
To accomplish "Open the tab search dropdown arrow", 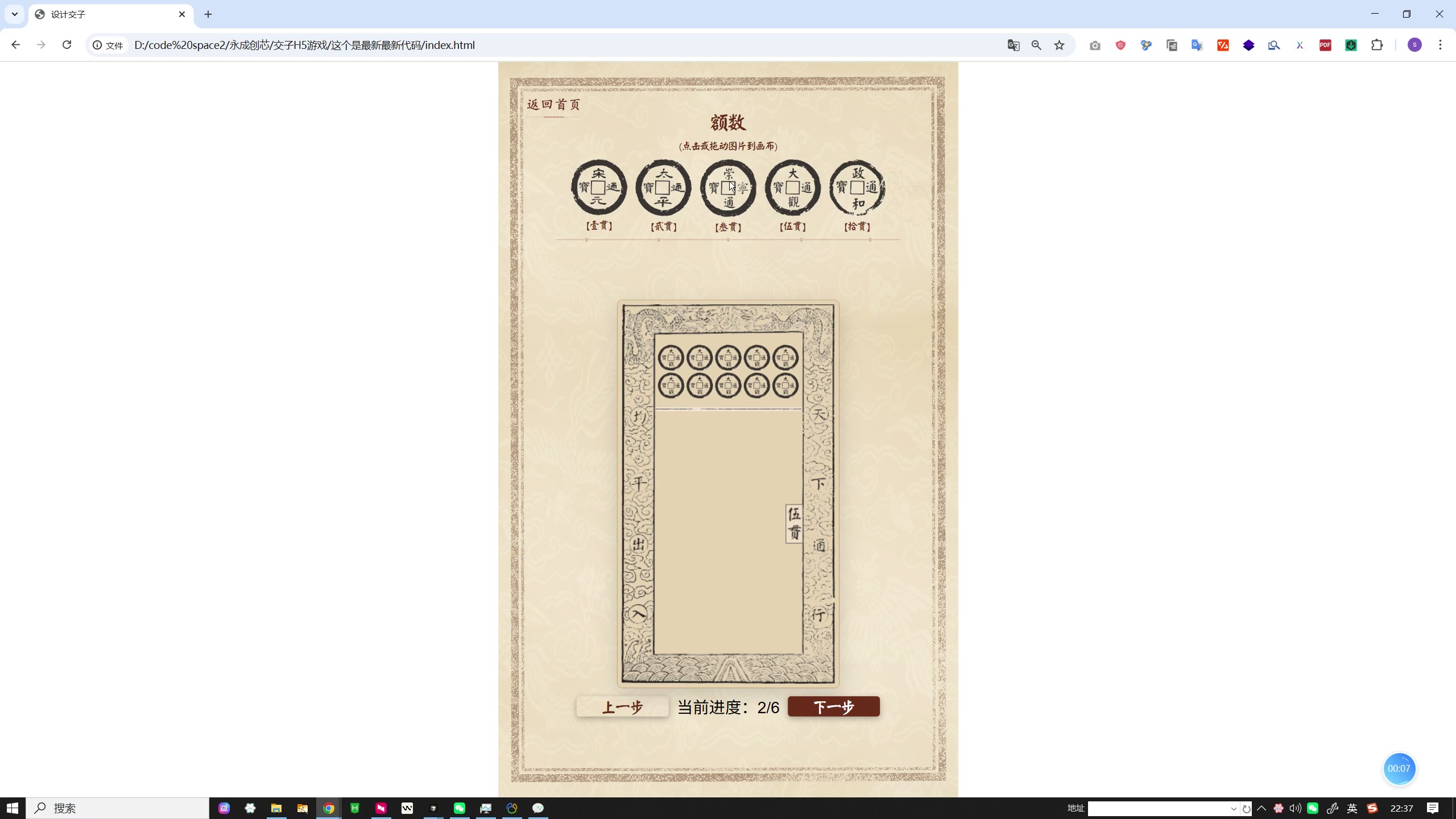I will (x=15, y=14).
